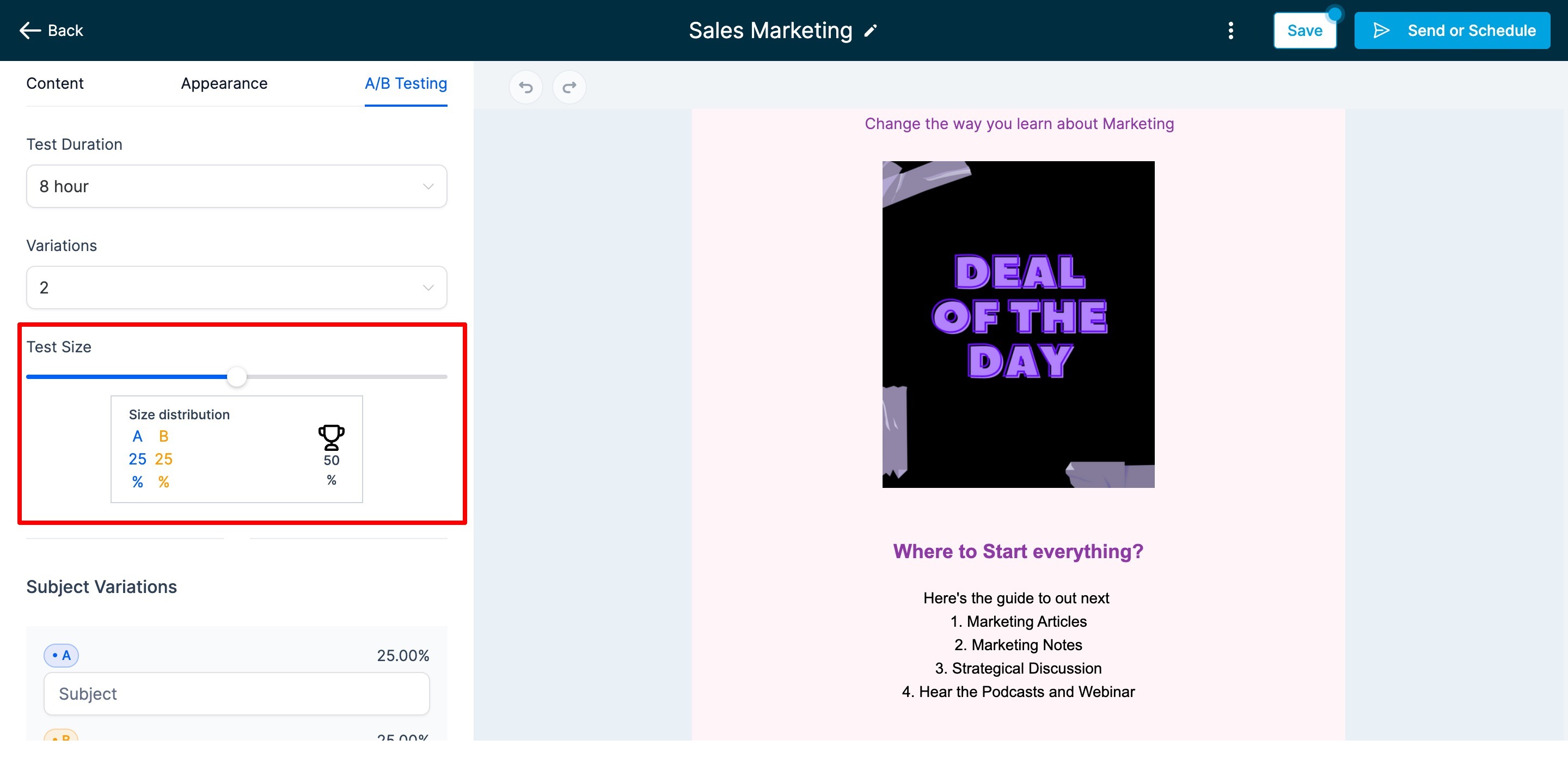Click the 8 hour dropdown chevron
The image size is (1568, 758).
[x=428, y=186]
